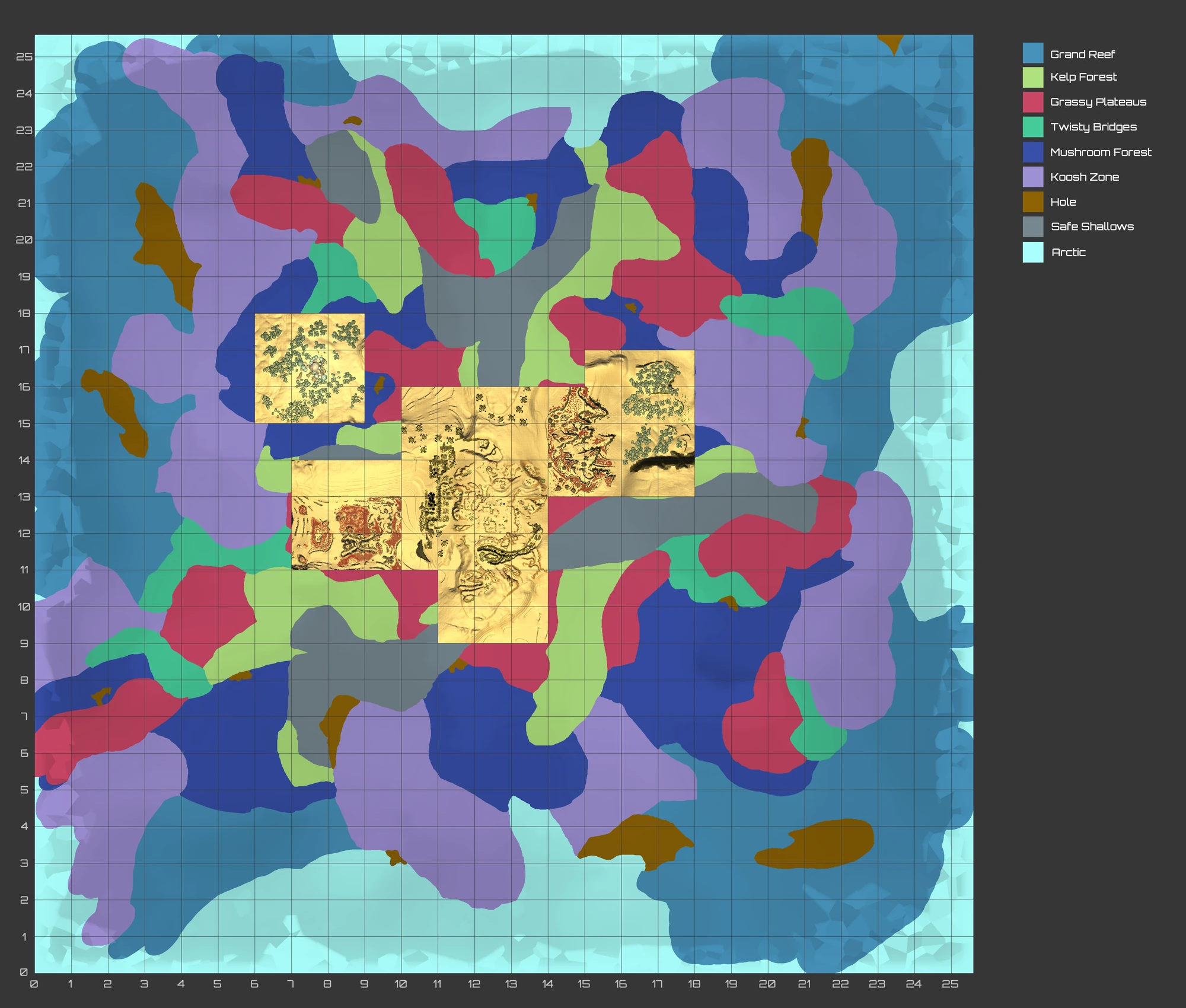
Task: Click the Arctic color swatch in legend
Action: (1032, 252)
